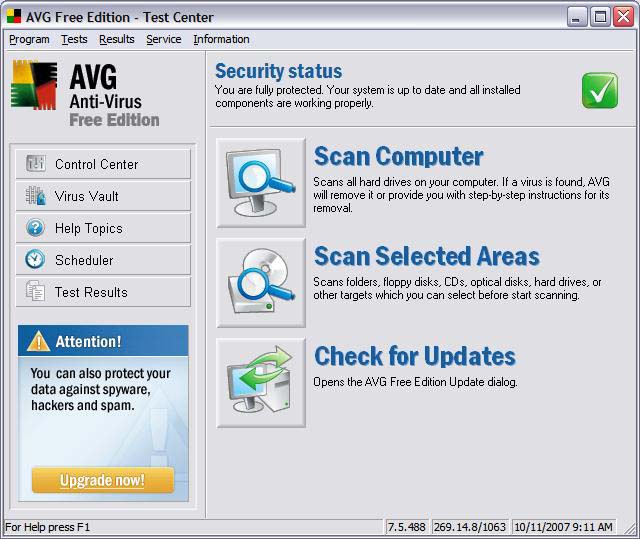Click the version number 7.5.488 in status bar

(x=406, y=527)
